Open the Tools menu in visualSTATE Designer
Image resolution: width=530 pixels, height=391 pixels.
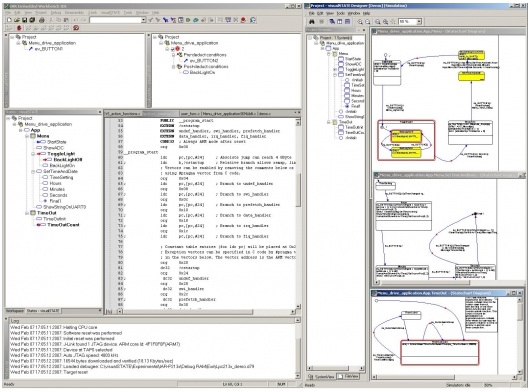point(341,14)
